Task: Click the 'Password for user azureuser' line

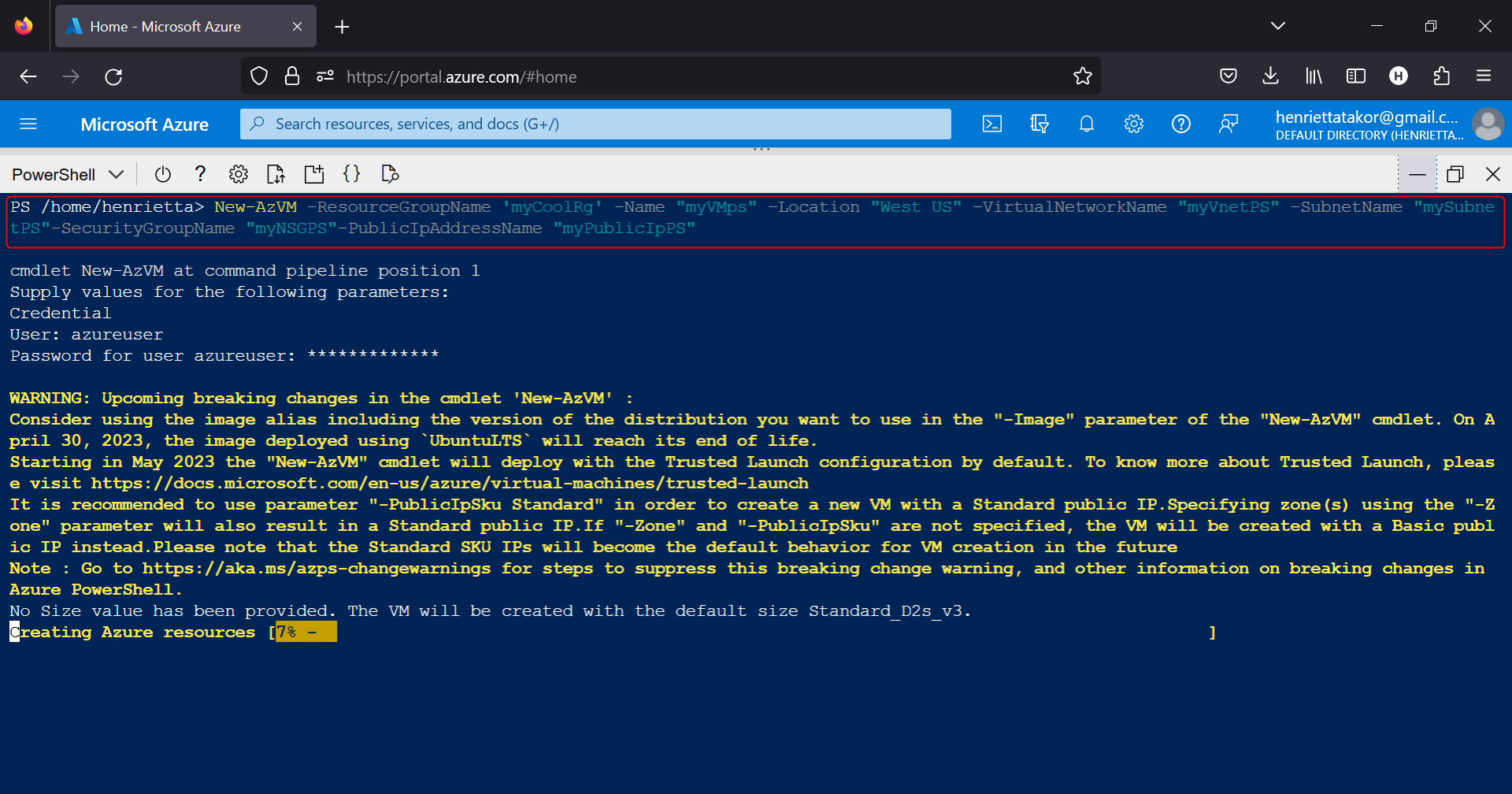Action: [x=224, y=355]
